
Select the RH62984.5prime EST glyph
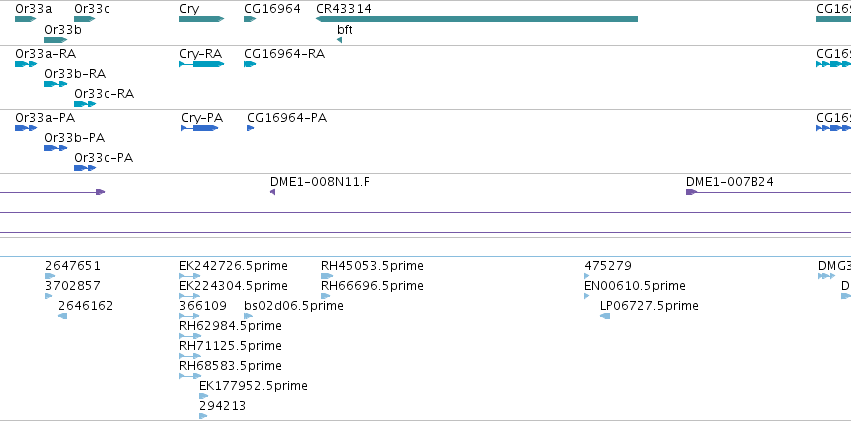[x=190, y=336]
